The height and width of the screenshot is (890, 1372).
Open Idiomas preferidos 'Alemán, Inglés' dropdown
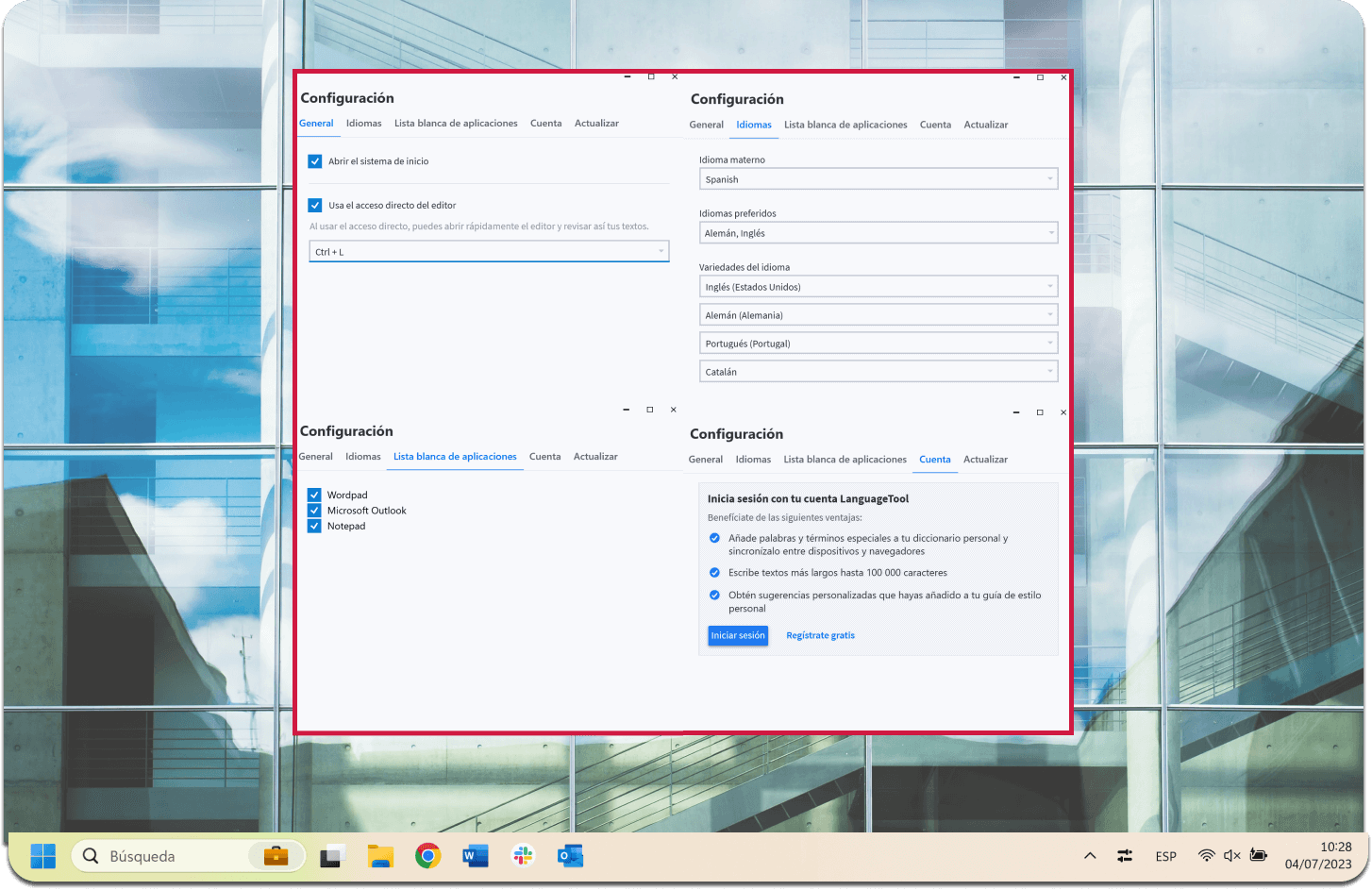click(x=878, y=233)
